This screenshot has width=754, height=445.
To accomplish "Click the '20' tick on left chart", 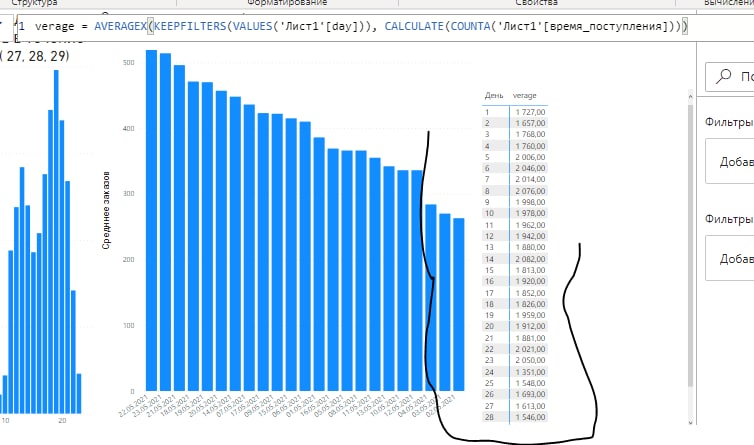I will [62, 420].
